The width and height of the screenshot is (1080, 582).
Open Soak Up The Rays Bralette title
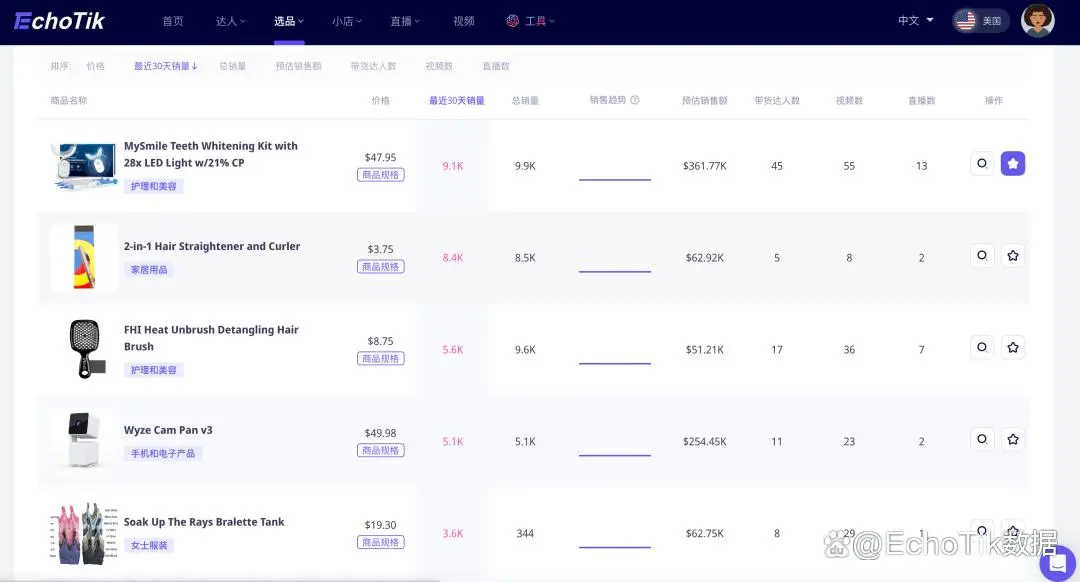(x=204, y=522)
